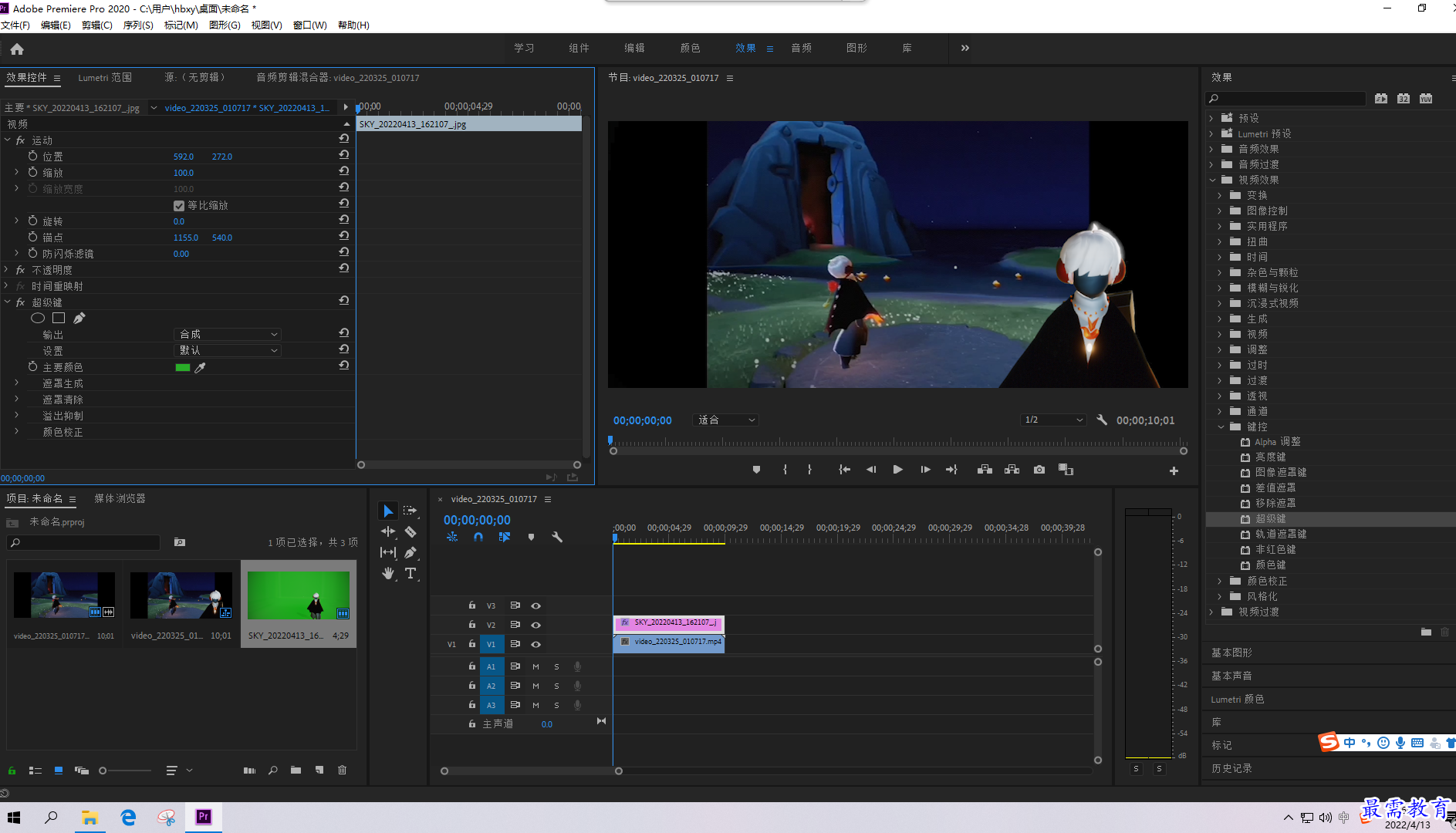Click the green key color swatch
The width and height of the screenshot is (1456, 833).
pos(183,368)
